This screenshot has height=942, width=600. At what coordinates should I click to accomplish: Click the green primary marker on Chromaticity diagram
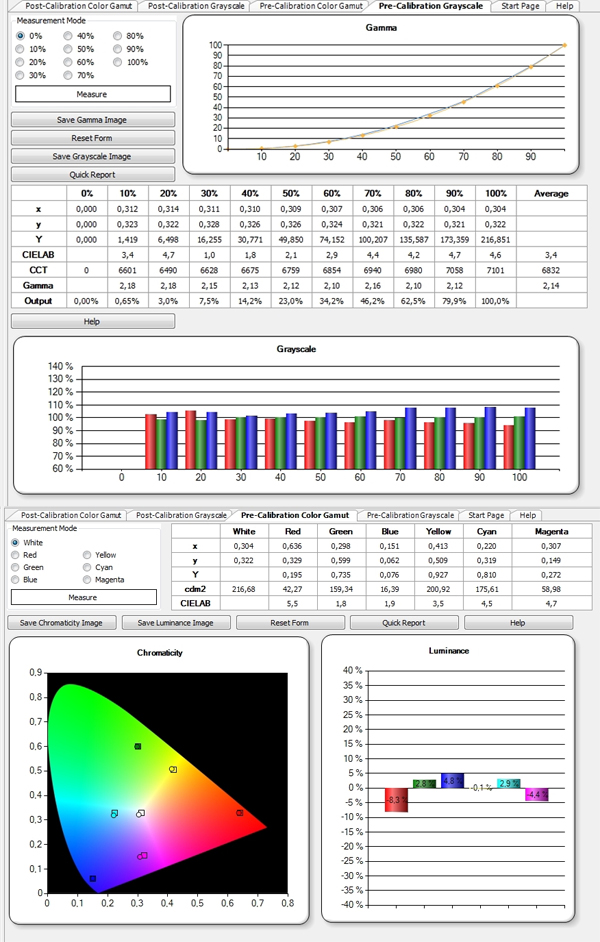click(x=138, y=747)
